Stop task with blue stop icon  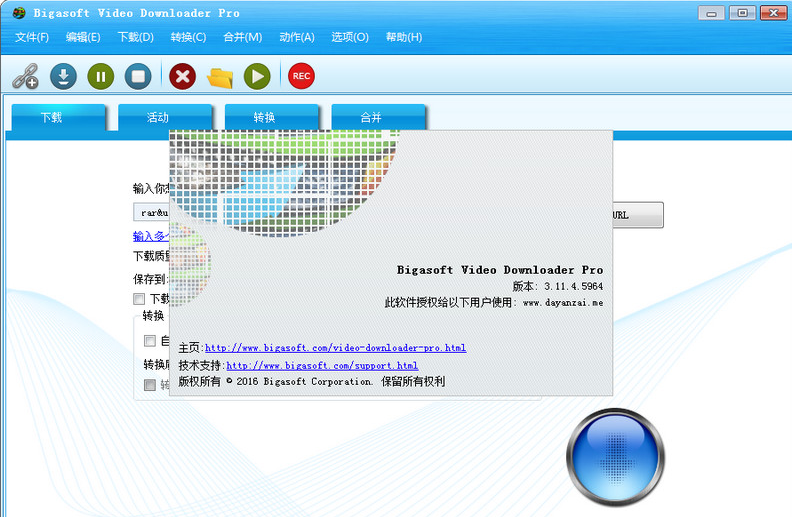138,76
